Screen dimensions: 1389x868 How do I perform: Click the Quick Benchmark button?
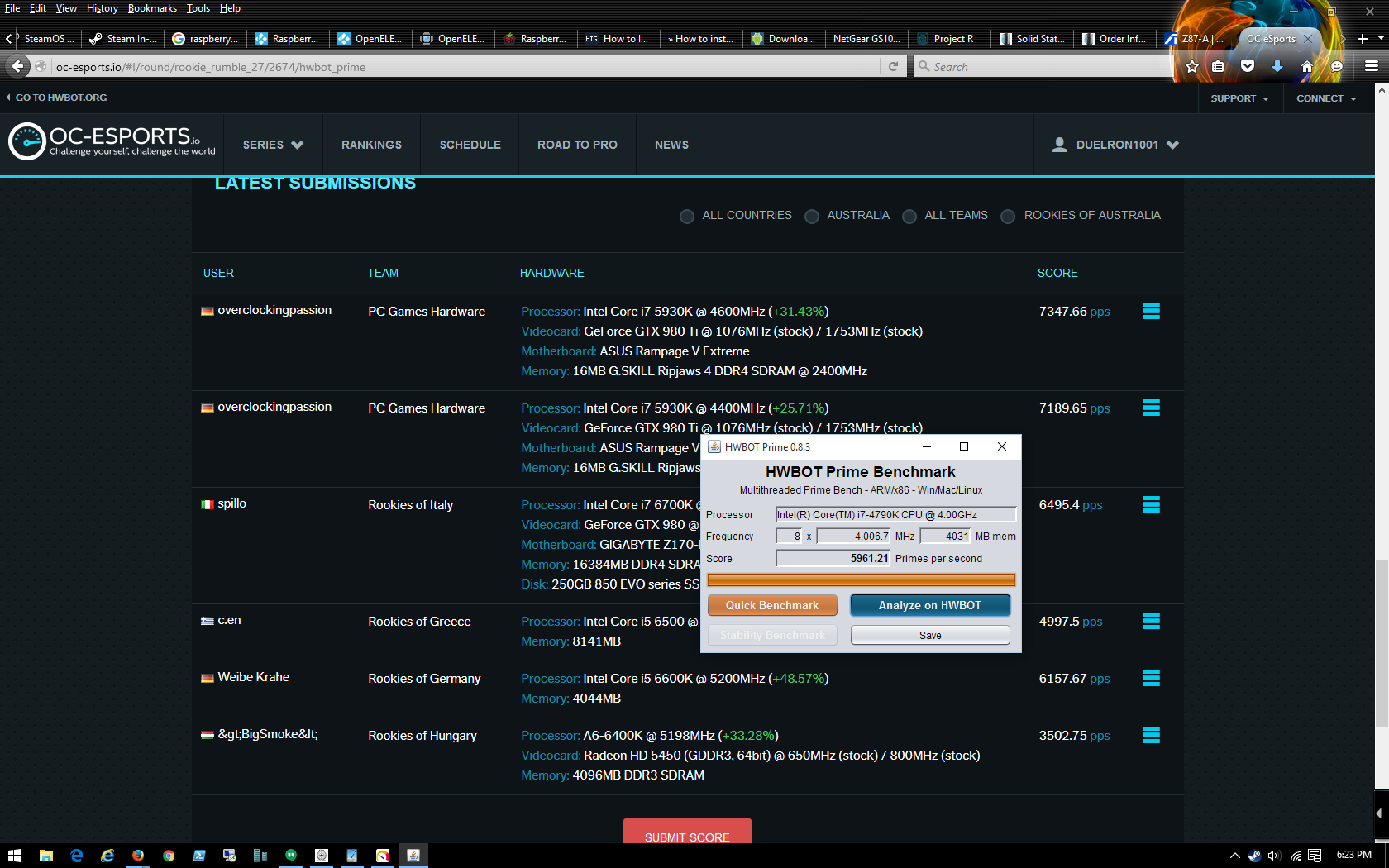(772, 605)
